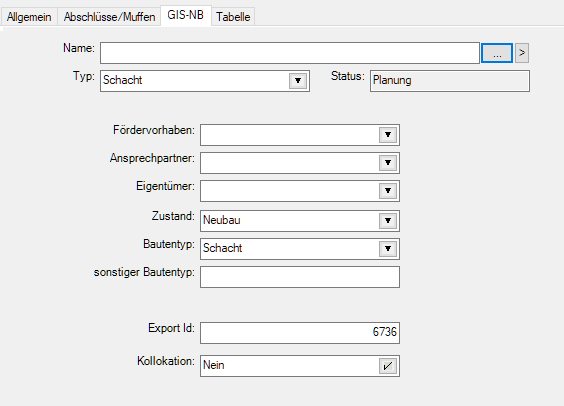Click the Kollokation field showing Nein

(x=290, y=366)
